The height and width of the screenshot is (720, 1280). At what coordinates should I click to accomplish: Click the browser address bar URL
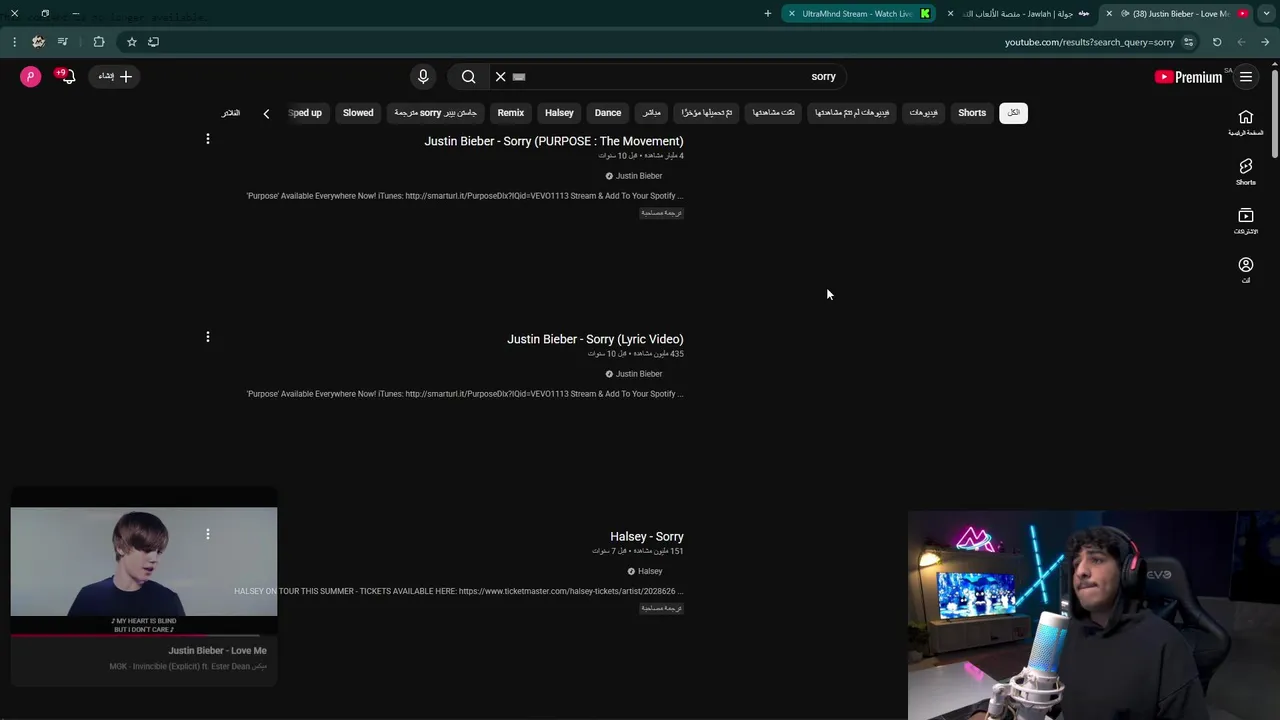[x=1089, y=42]
